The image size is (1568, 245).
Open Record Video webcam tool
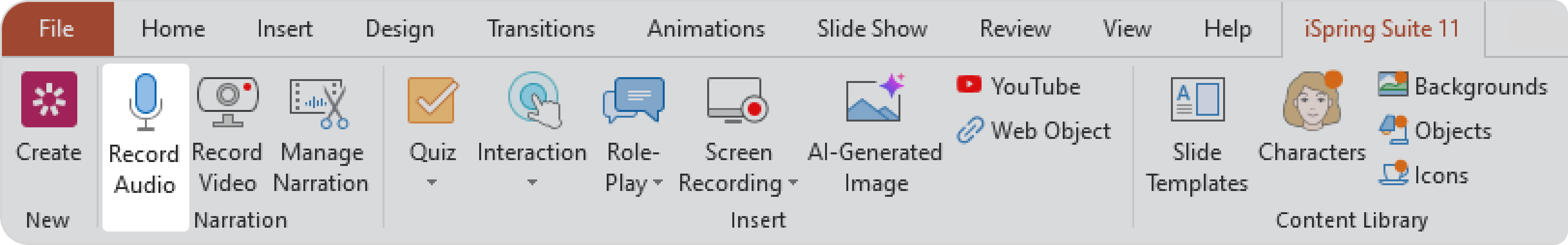(x=227, y=101)
